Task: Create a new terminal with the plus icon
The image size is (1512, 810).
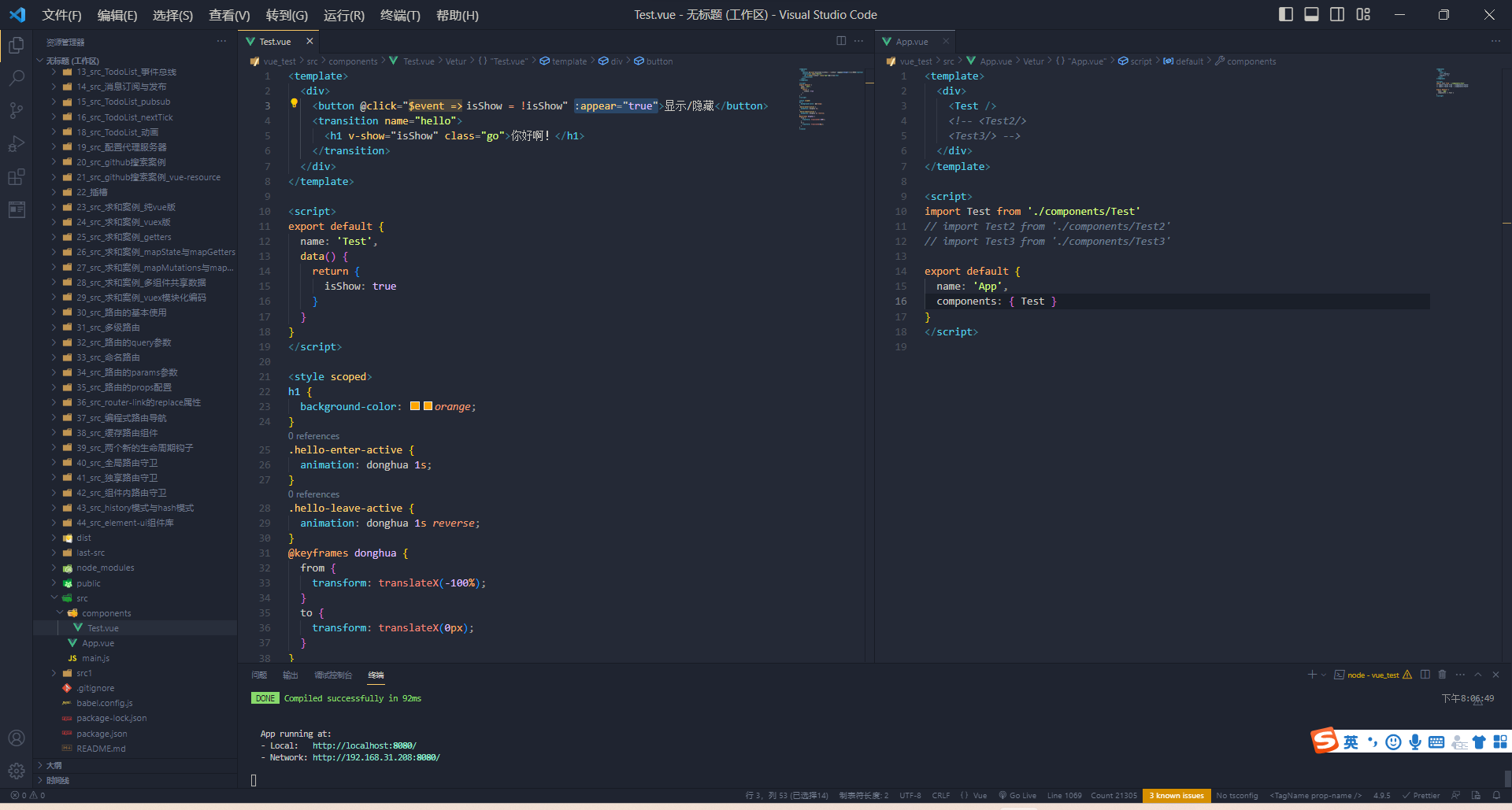Action: 1311,675
